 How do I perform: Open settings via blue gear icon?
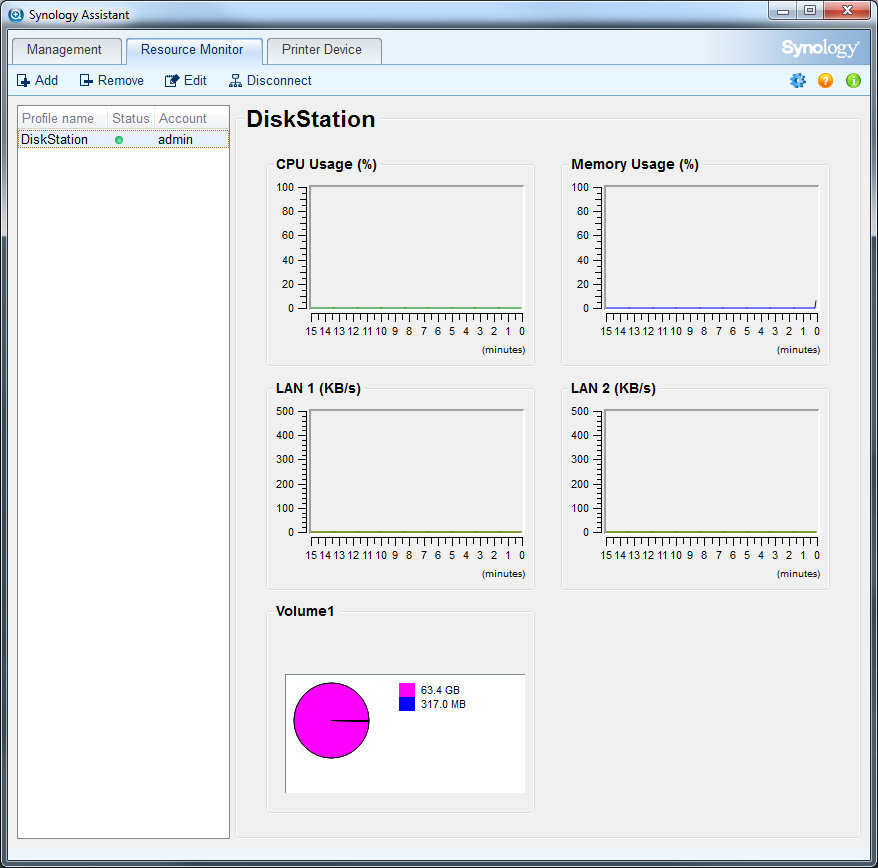(x=798, y=81)
